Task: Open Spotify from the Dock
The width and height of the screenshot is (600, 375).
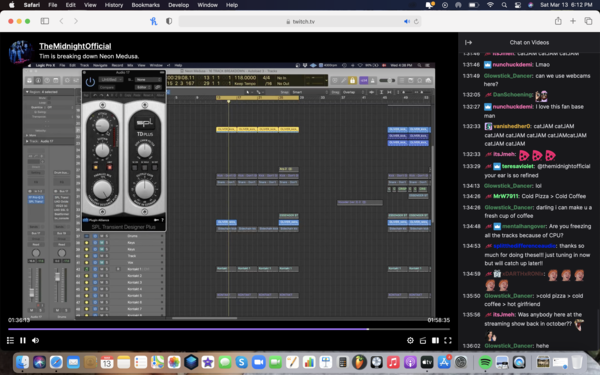Action: [x=485, y=362]
